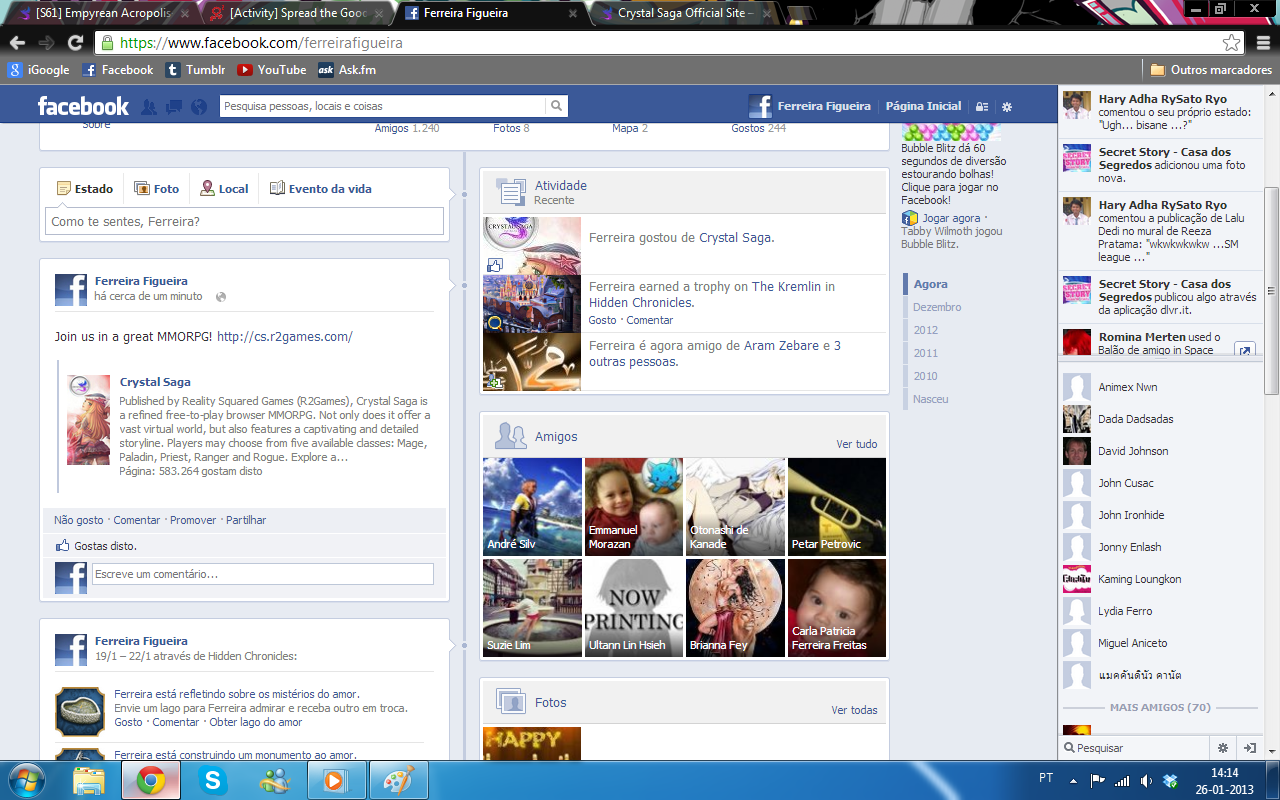Viewport: 1280px width, 800px height.
Task: Unlike the Crystal Saga post via Não gosto
Action: (x=78, y=520)
